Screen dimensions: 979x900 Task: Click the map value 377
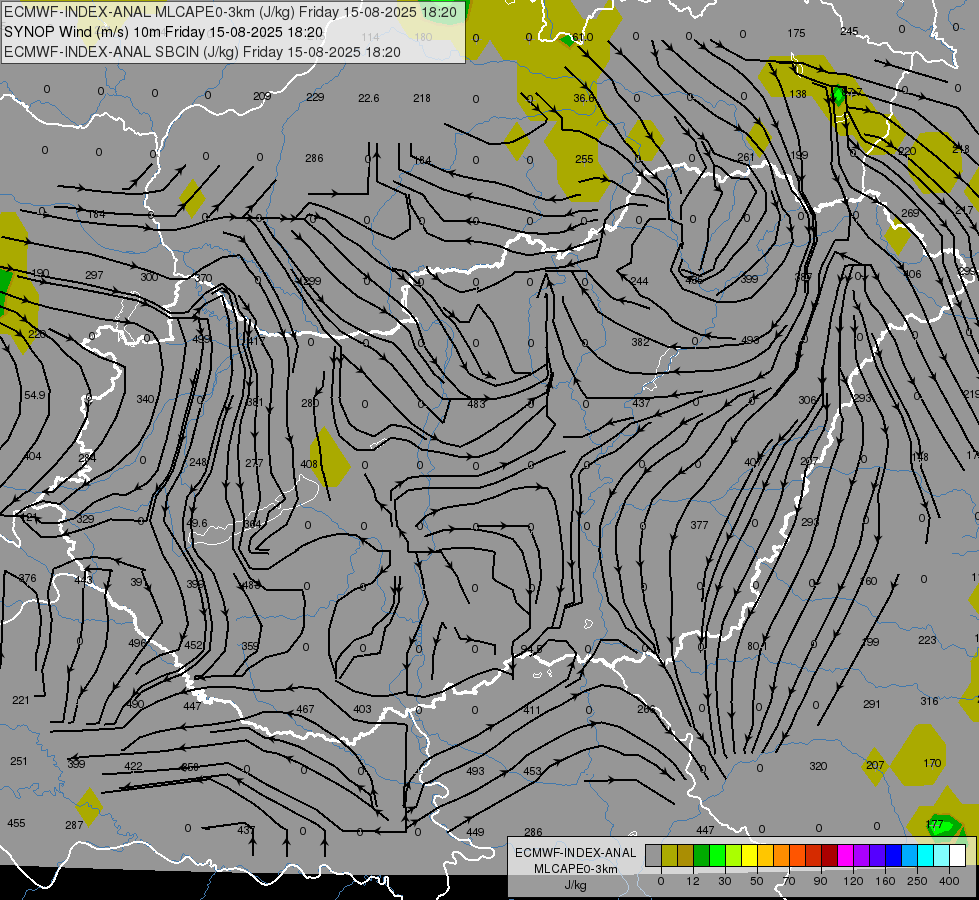click(699, 525)
